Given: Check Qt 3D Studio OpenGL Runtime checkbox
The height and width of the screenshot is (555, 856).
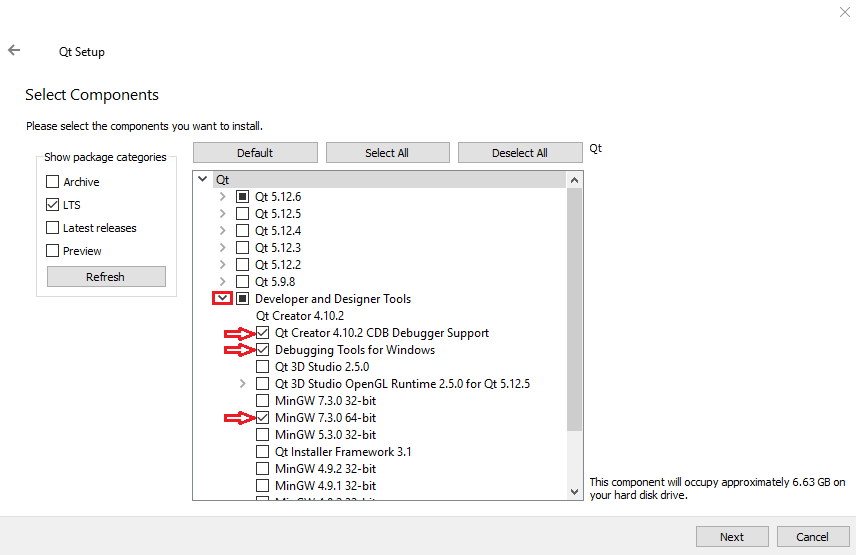Looking at the screenshot, I should (263, 384).
